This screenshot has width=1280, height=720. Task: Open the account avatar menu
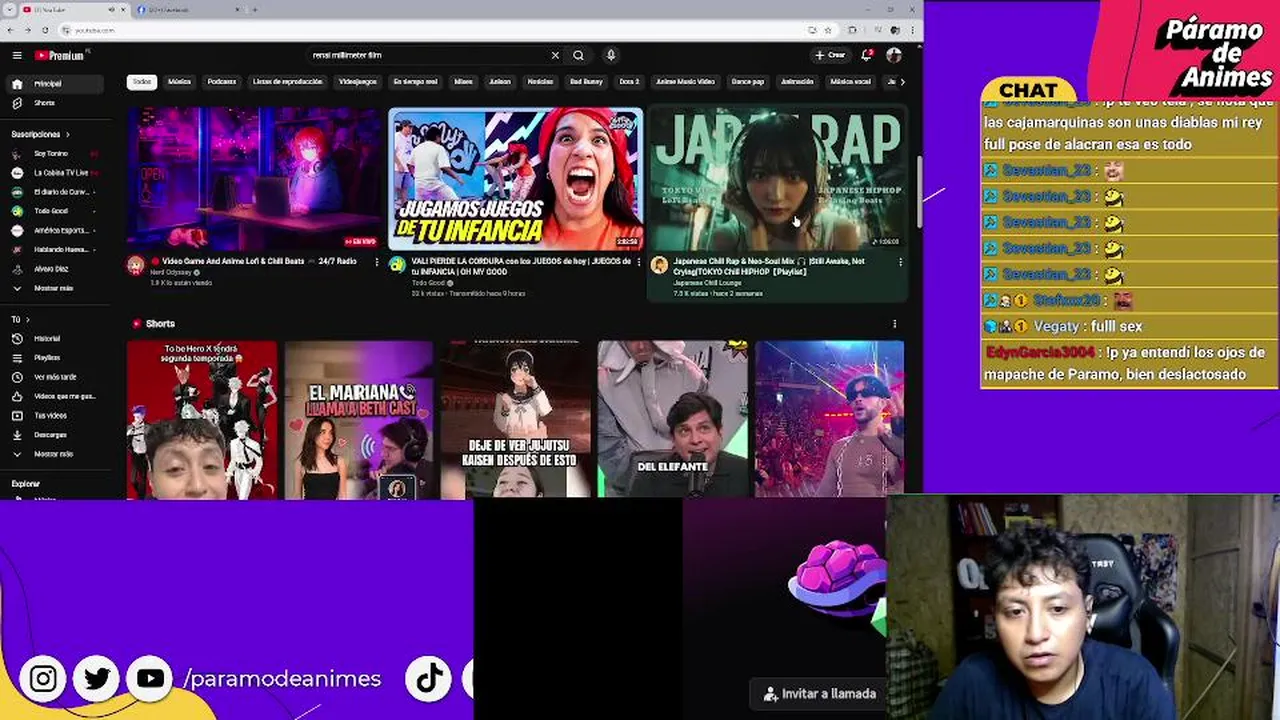tap(894, 55)
